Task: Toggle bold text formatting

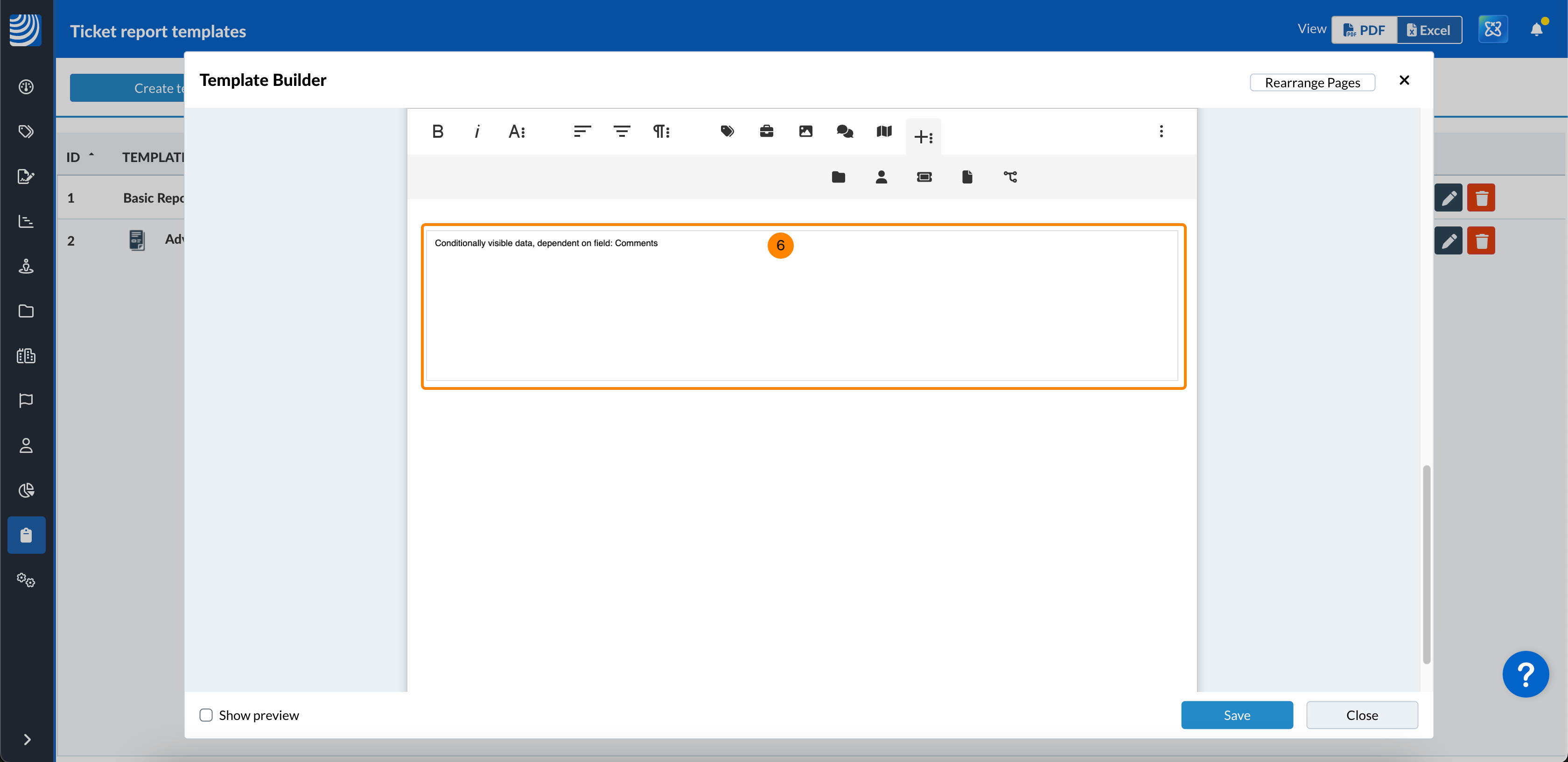Action: pos(437,132)
